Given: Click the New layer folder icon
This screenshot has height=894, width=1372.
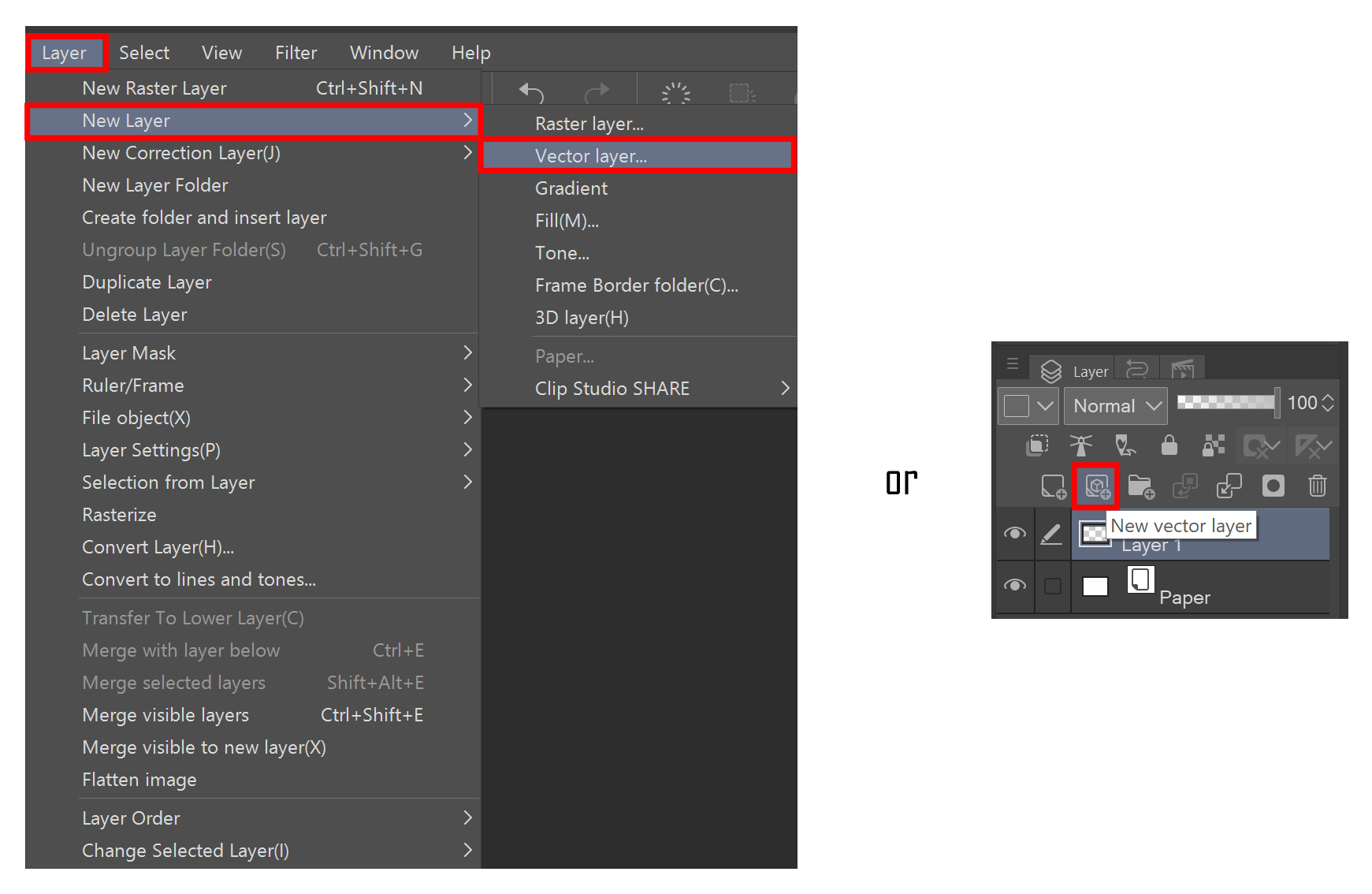Looking at the screenshot, I should click(1141, 486).
